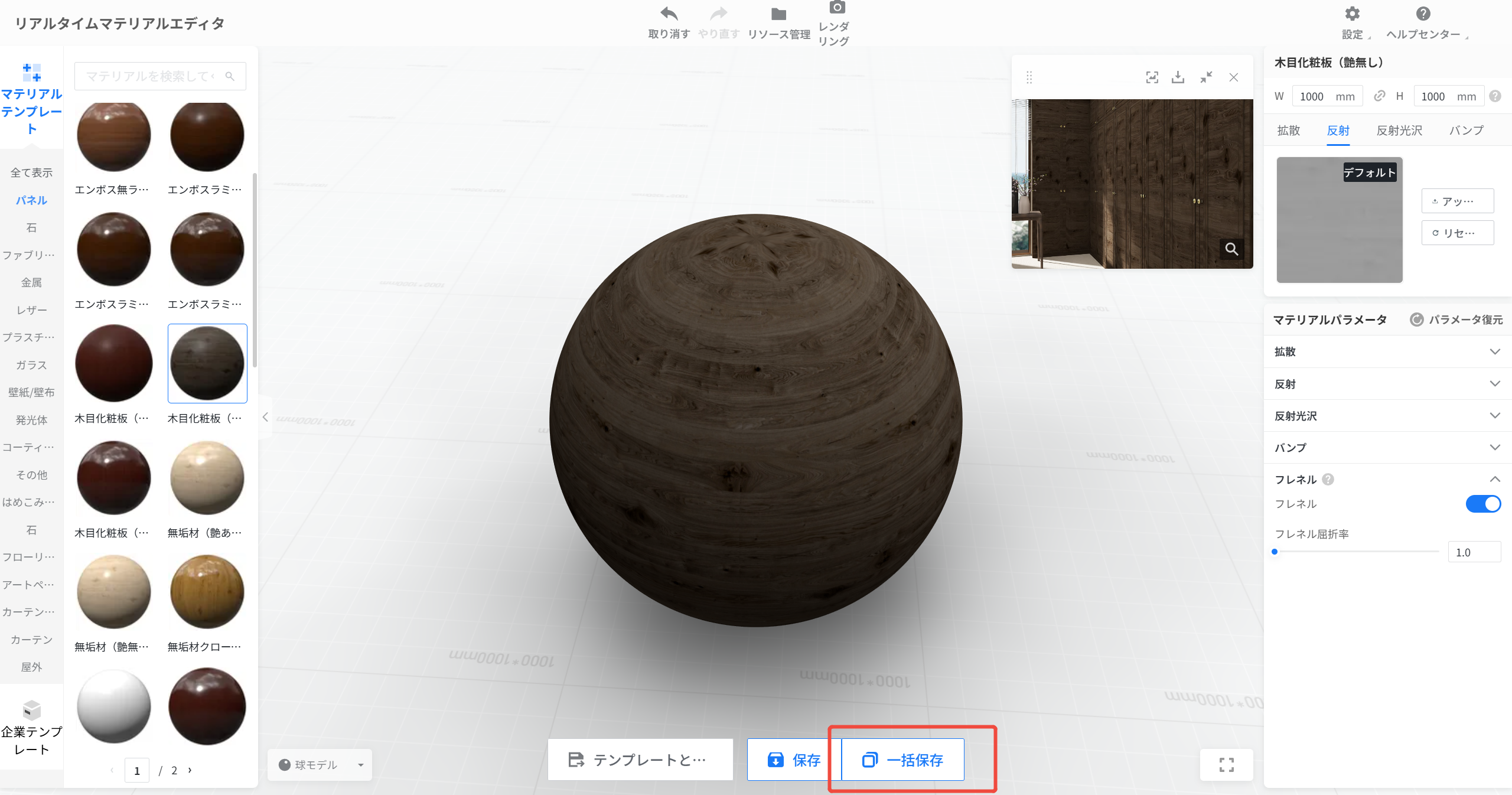Click the レンダリング camera icon
This screenshot has width=1512, height=795.
837,7
